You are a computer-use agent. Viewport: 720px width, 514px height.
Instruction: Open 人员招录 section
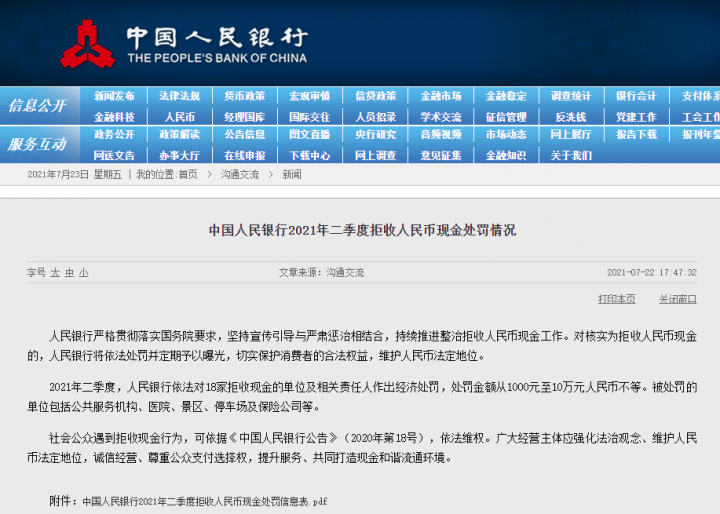pos(376,117)
